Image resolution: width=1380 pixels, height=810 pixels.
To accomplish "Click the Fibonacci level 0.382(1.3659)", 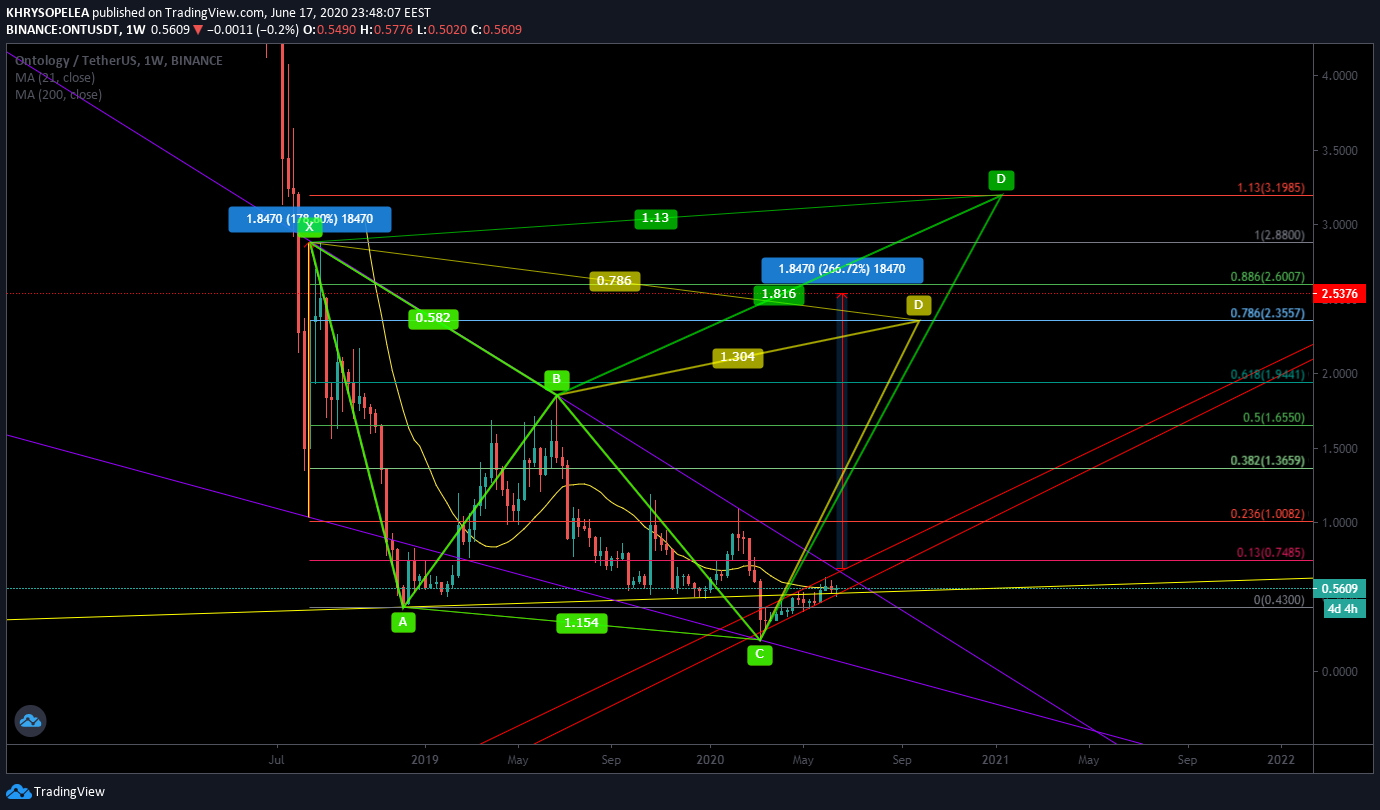I will (x=1266, y=461).
